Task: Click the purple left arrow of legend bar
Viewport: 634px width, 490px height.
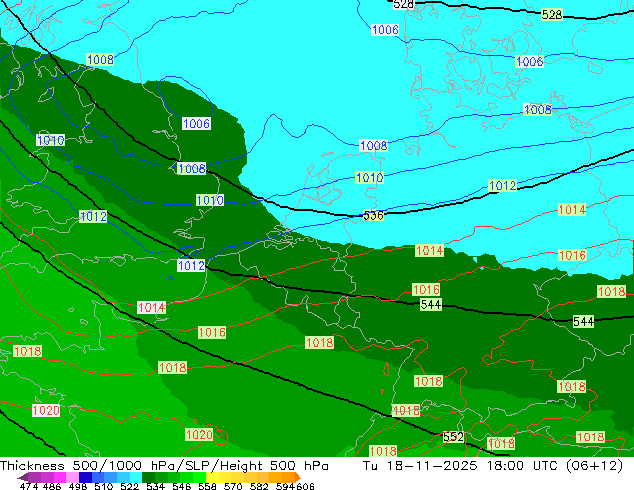Action: click(22, 478)
